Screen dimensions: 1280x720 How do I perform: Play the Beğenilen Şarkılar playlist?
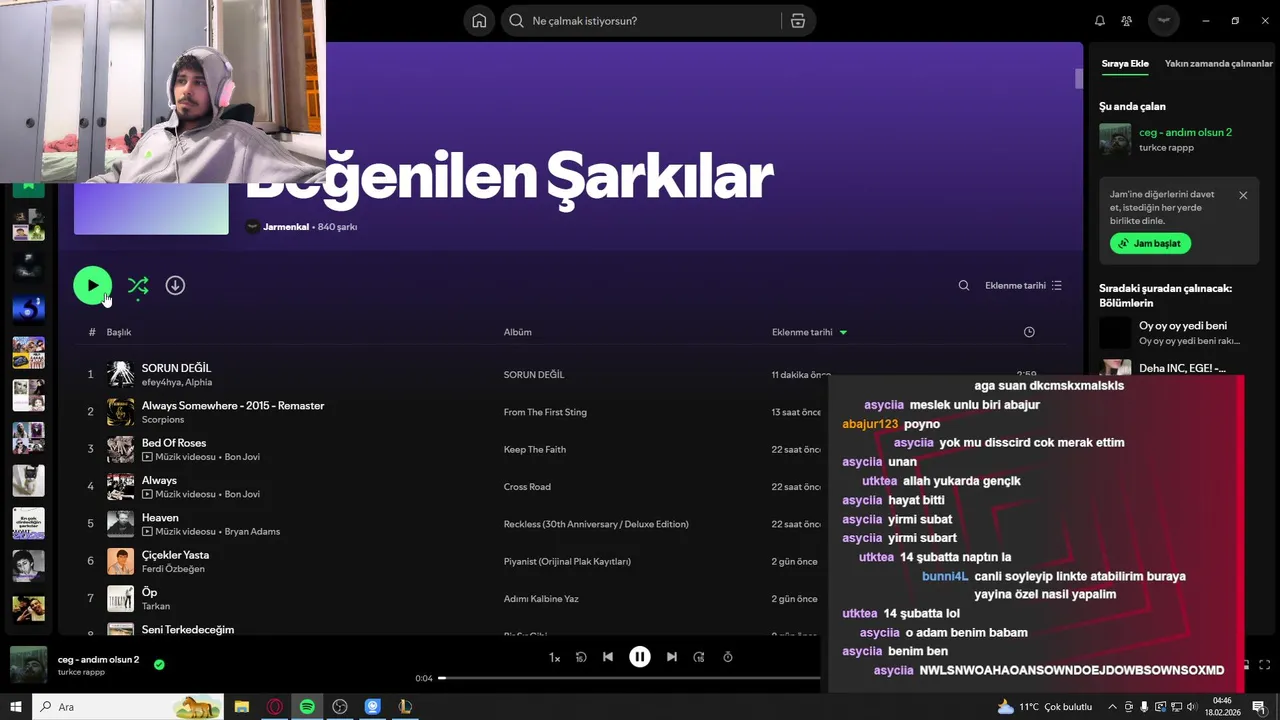tap(92, 285)
